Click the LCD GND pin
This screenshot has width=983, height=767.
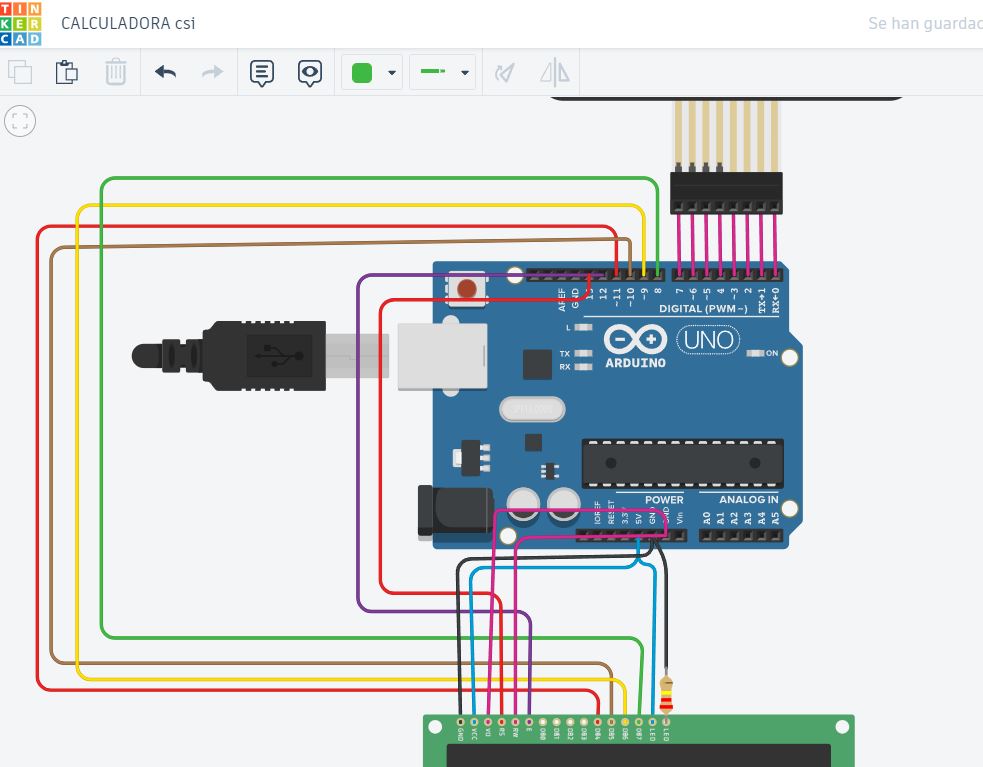click(460, 722)
